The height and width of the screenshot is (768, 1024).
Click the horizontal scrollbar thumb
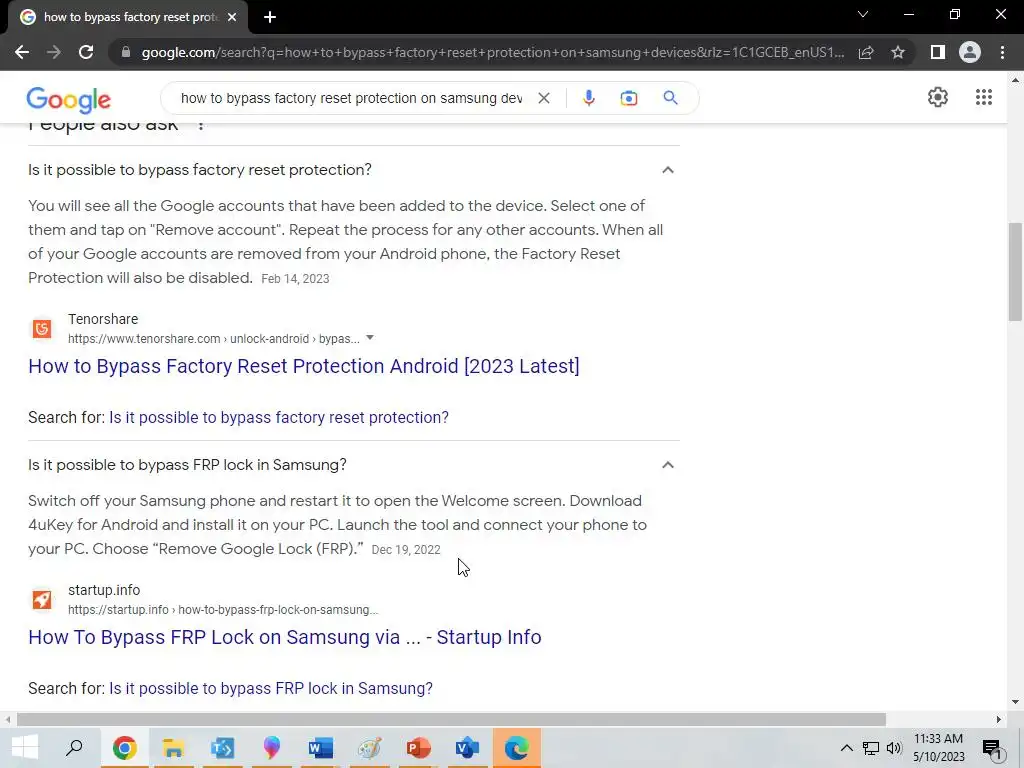click(451, 720)
